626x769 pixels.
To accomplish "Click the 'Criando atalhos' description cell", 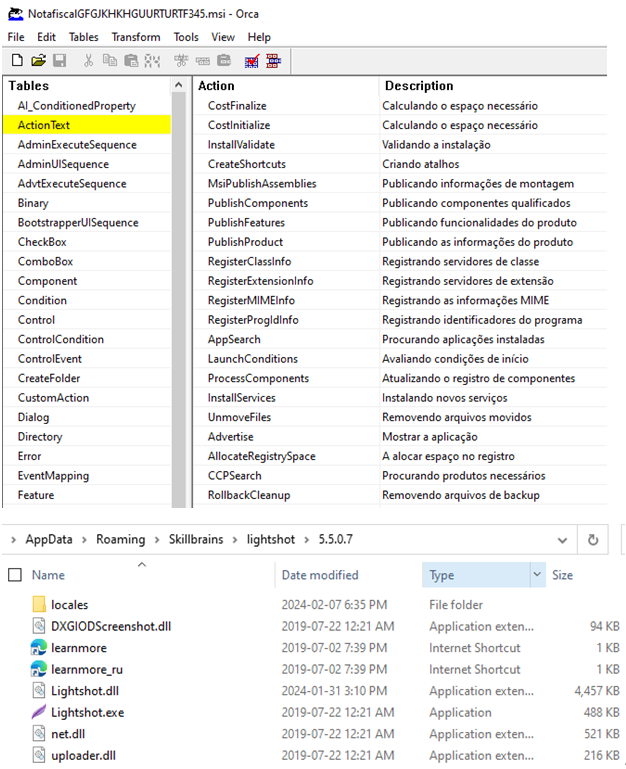I will (420, 164).
